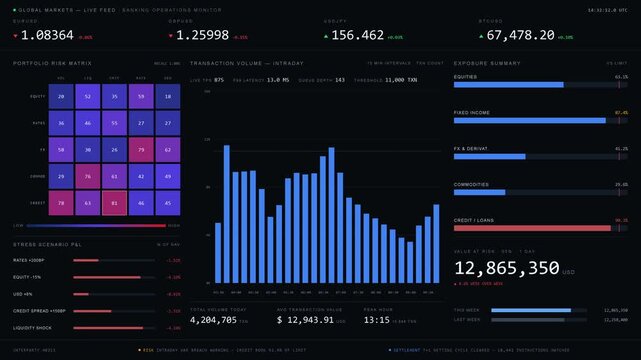This screenshot has height=360, width=641.
Task: Select the Value at Risk figure 12,865,350
Action: tap(507, 268)
